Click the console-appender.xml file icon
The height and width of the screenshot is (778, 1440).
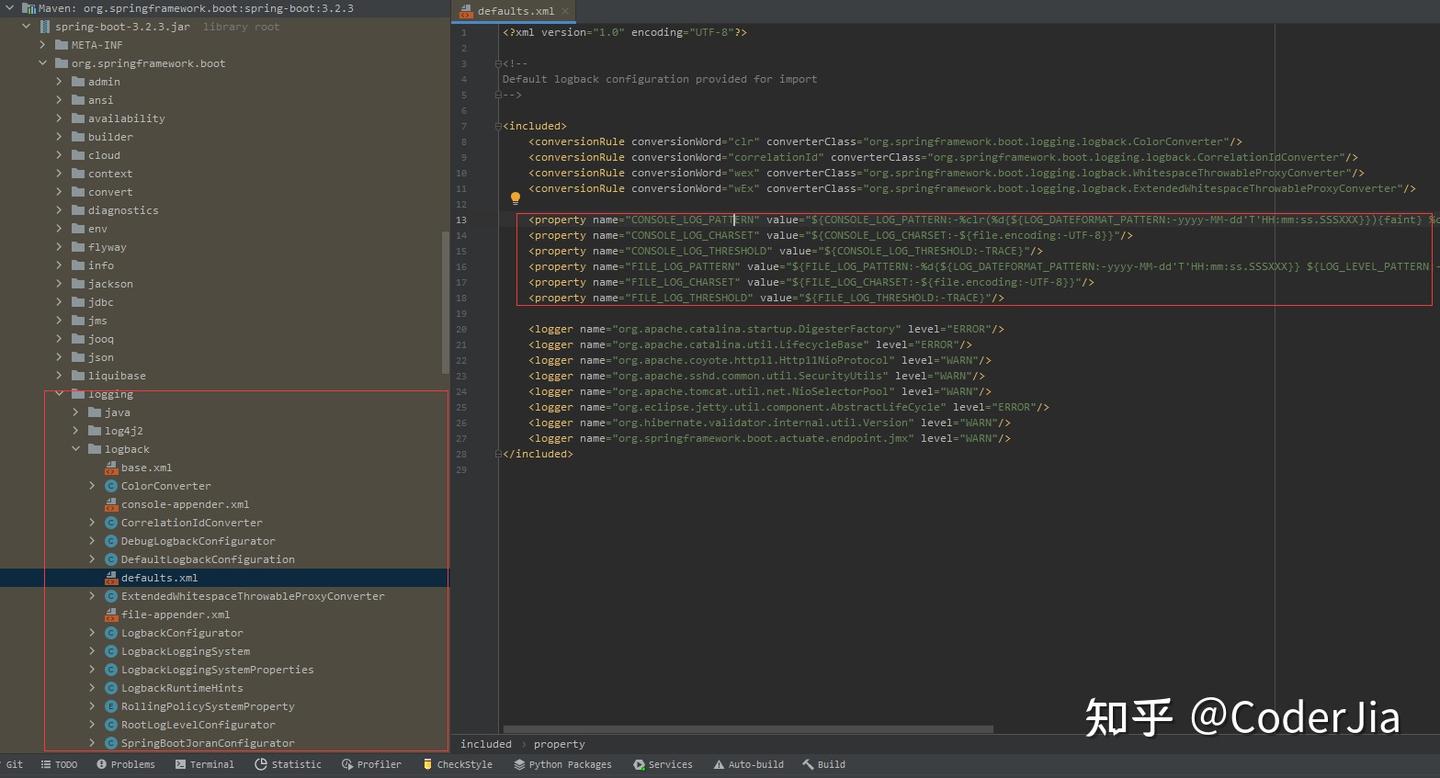click(111, 505)
